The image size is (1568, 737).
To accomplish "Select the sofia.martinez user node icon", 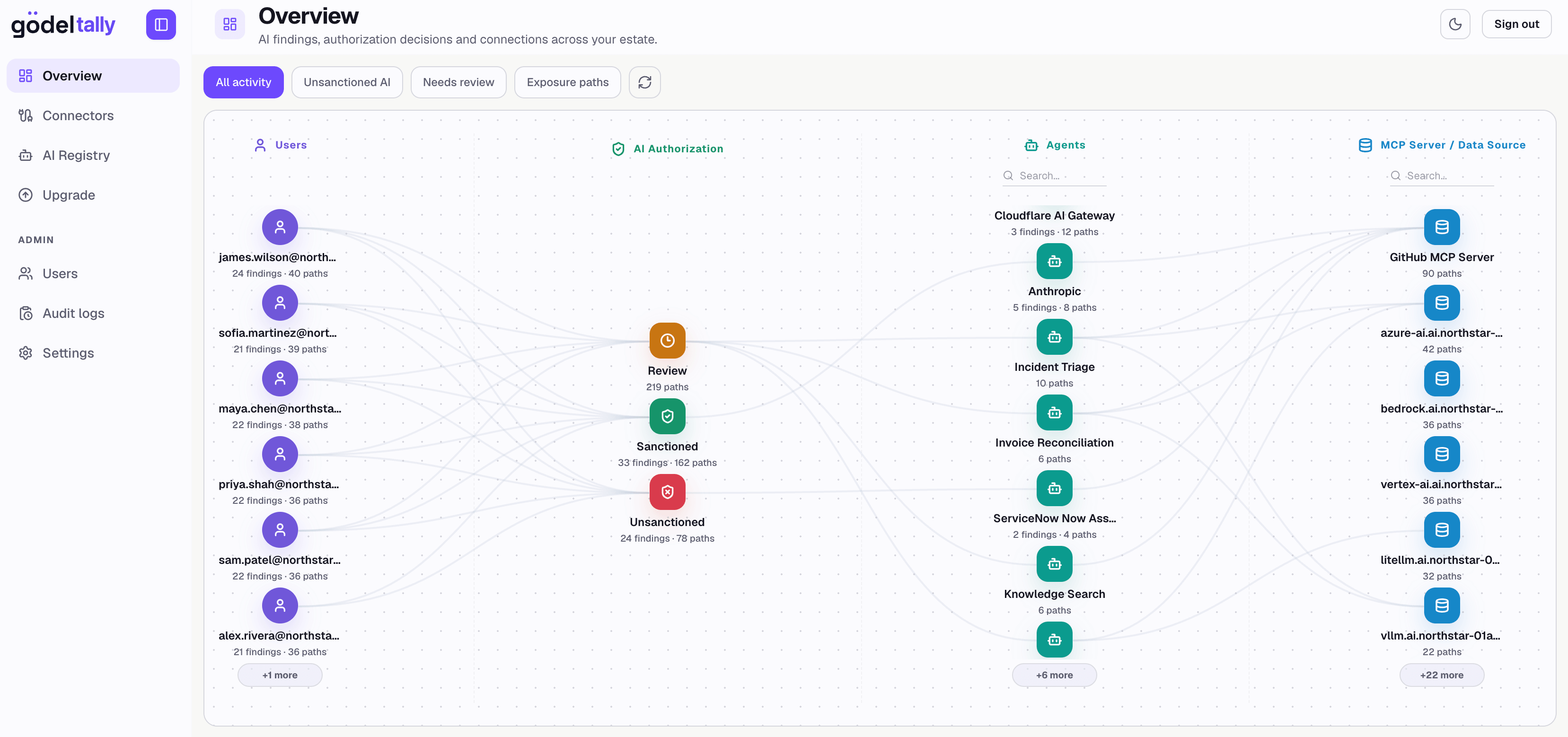I will (x=280, y=302).
